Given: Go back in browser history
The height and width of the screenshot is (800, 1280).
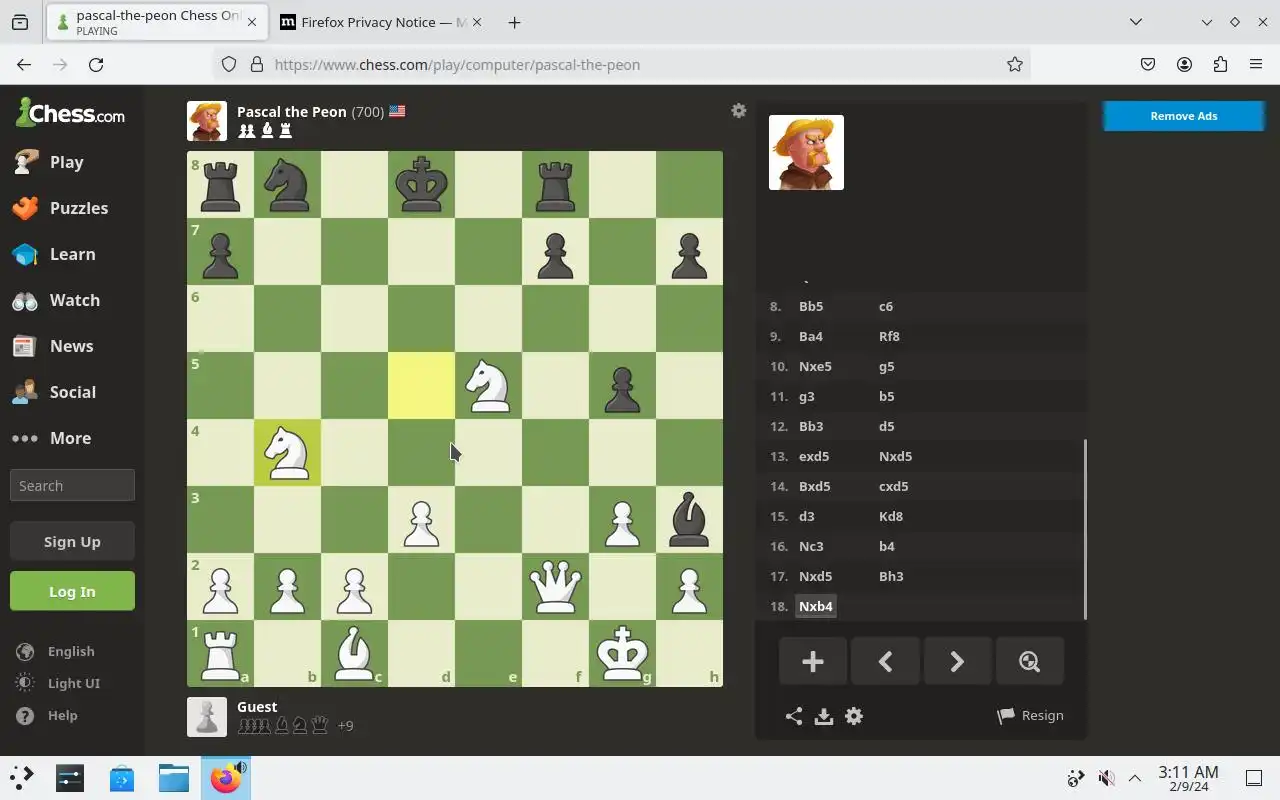Looking at the screenshot, I should tap(24, 64).
